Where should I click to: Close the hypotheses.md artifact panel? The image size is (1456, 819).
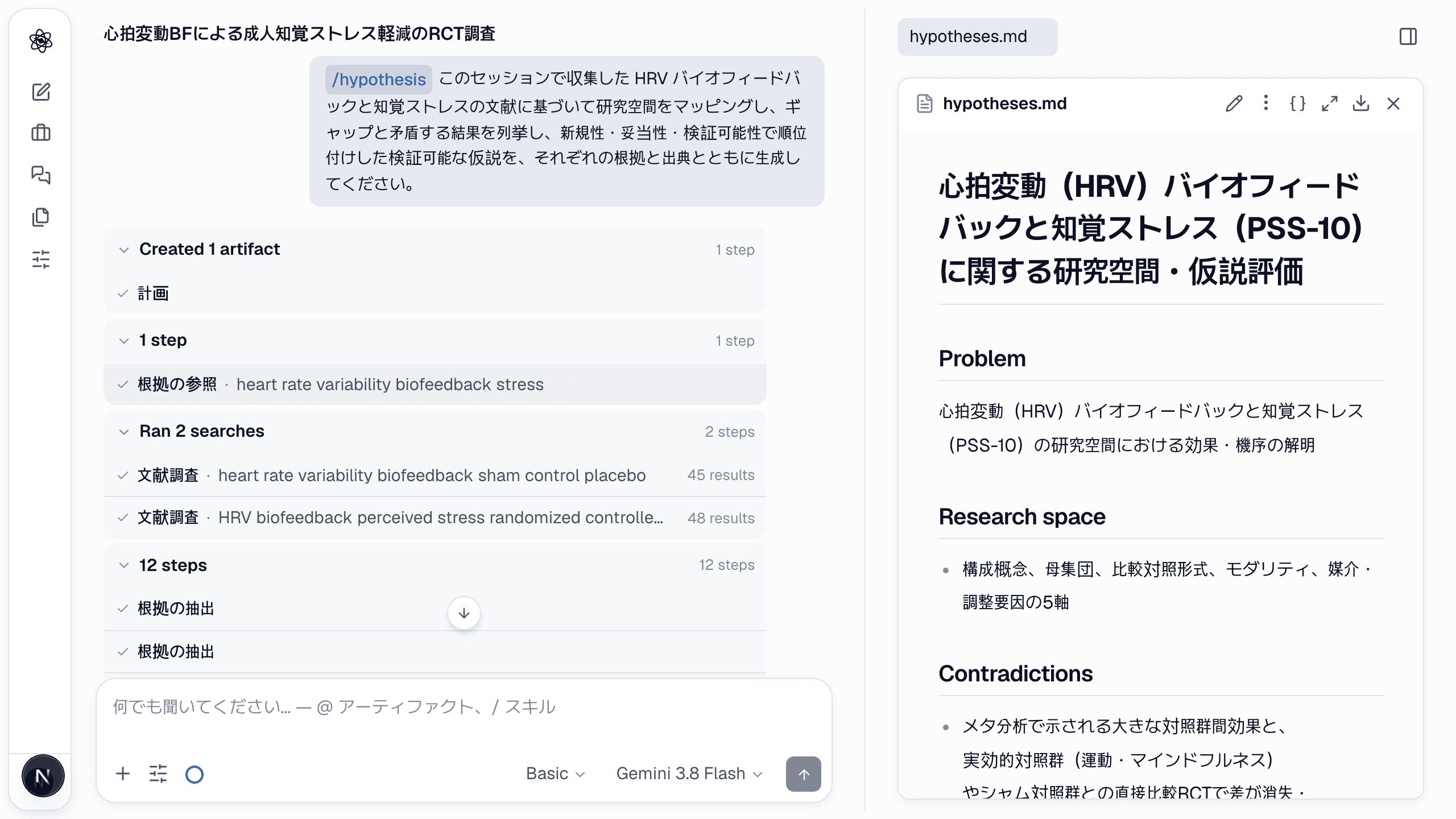(x=1393, y=104)
